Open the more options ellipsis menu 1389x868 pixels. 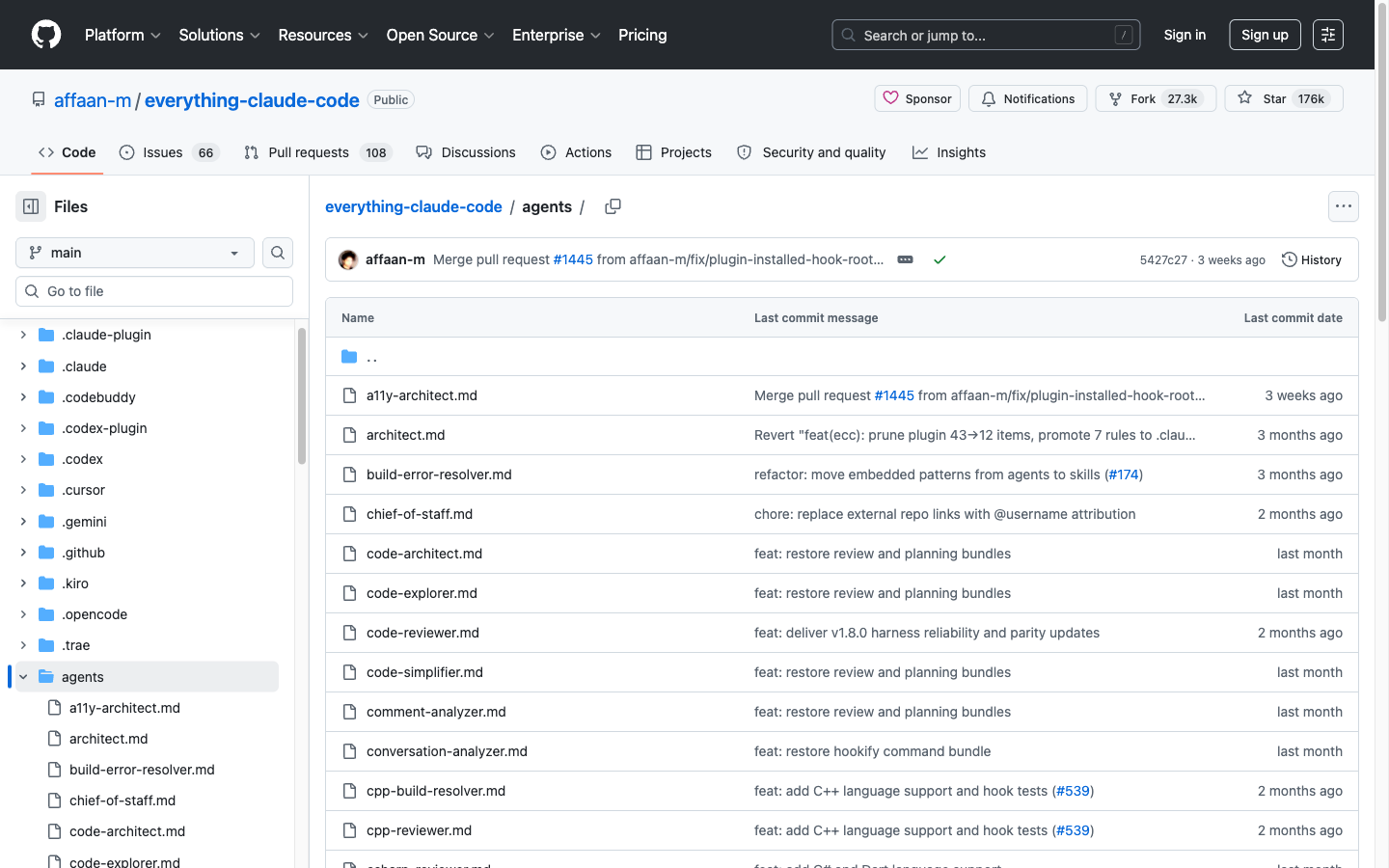click(x=1343, y=206)
